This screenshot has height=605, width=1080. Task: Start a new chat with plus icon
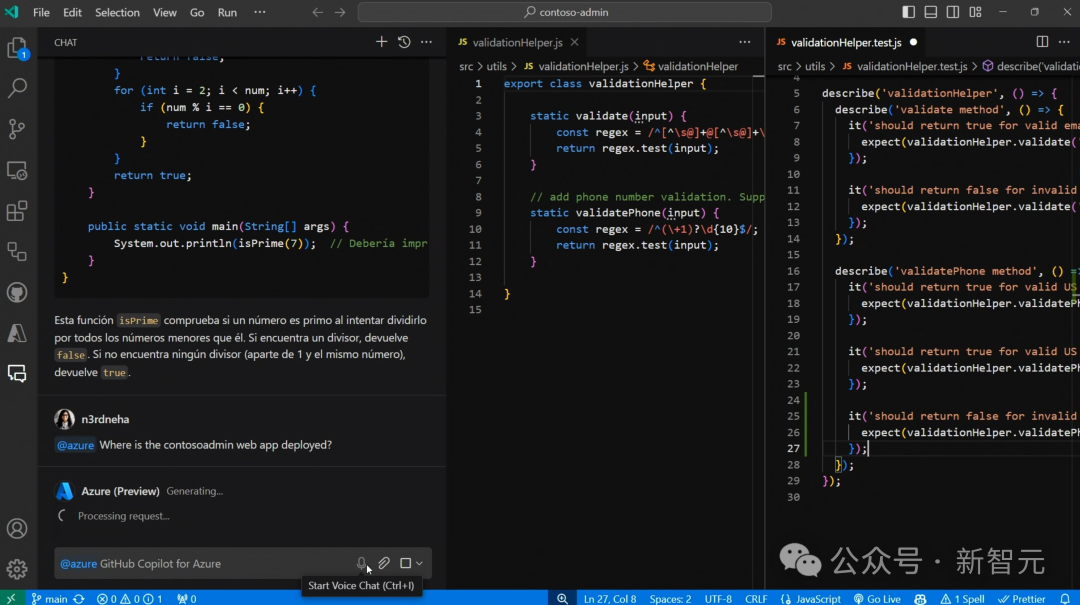click(381, 42)
